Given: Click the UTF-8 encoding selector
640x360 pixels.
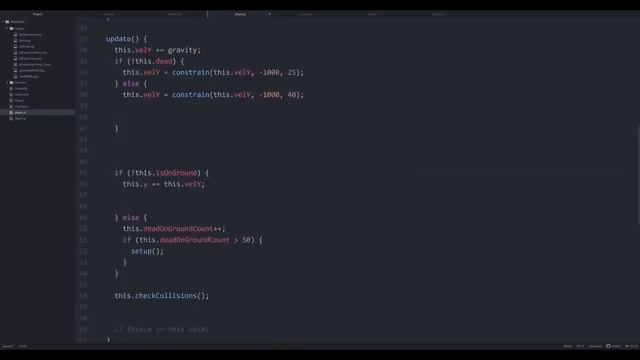Looking at the screenshot, I should coord(580,346).
